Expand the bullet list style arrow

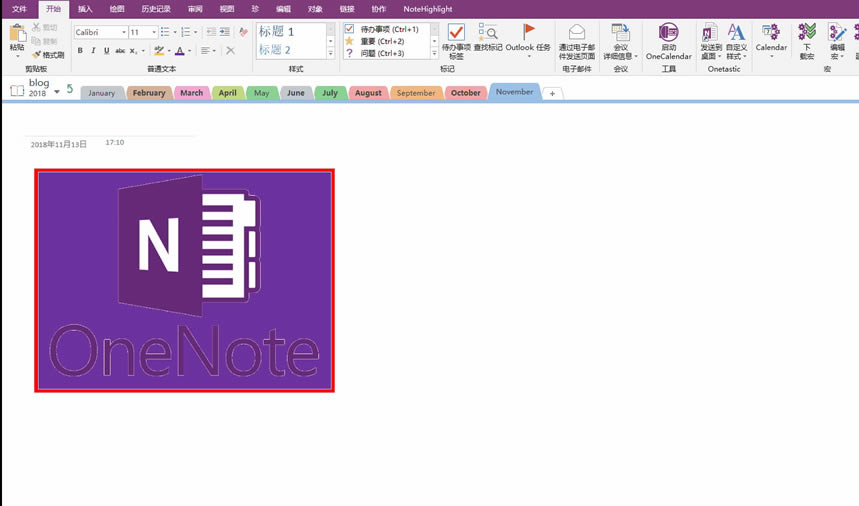click(175, 33)
